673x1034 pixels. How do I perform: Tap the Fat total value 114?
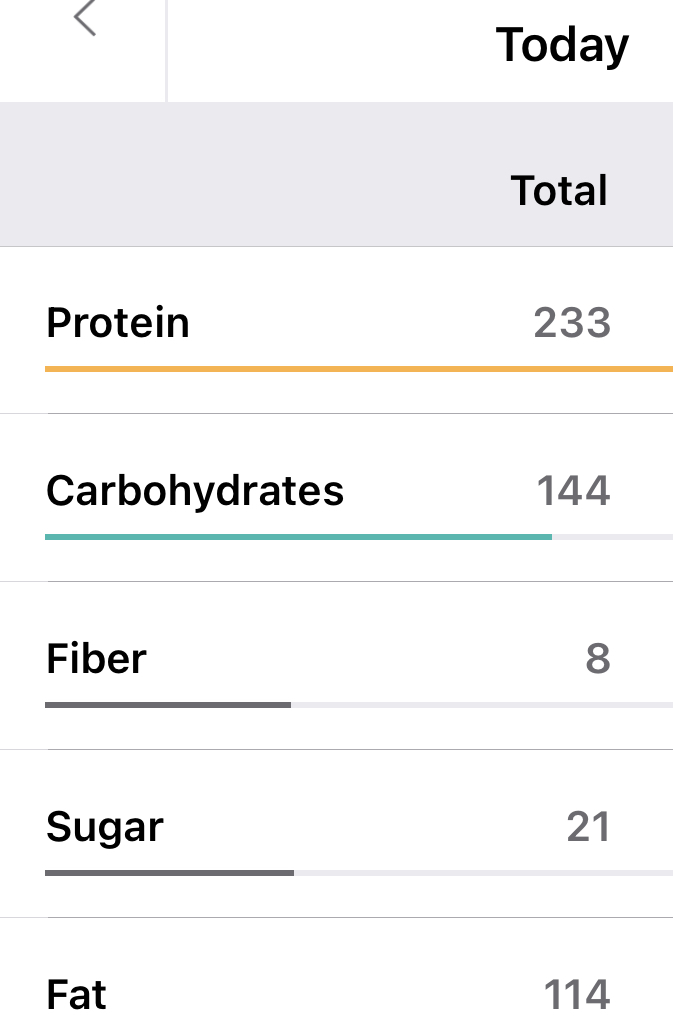(x=577, y=994)
